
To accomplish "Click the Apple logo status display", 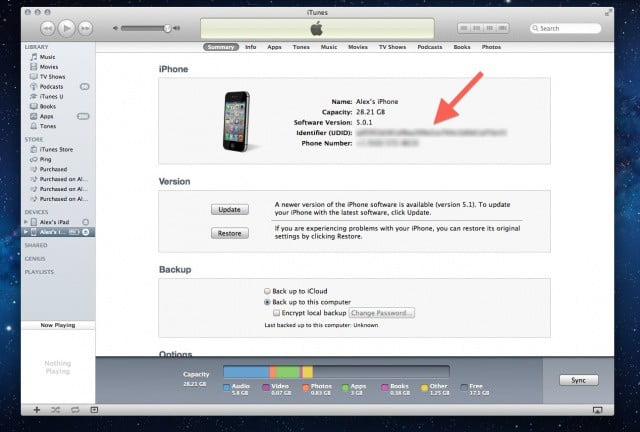I will (317, 29).
